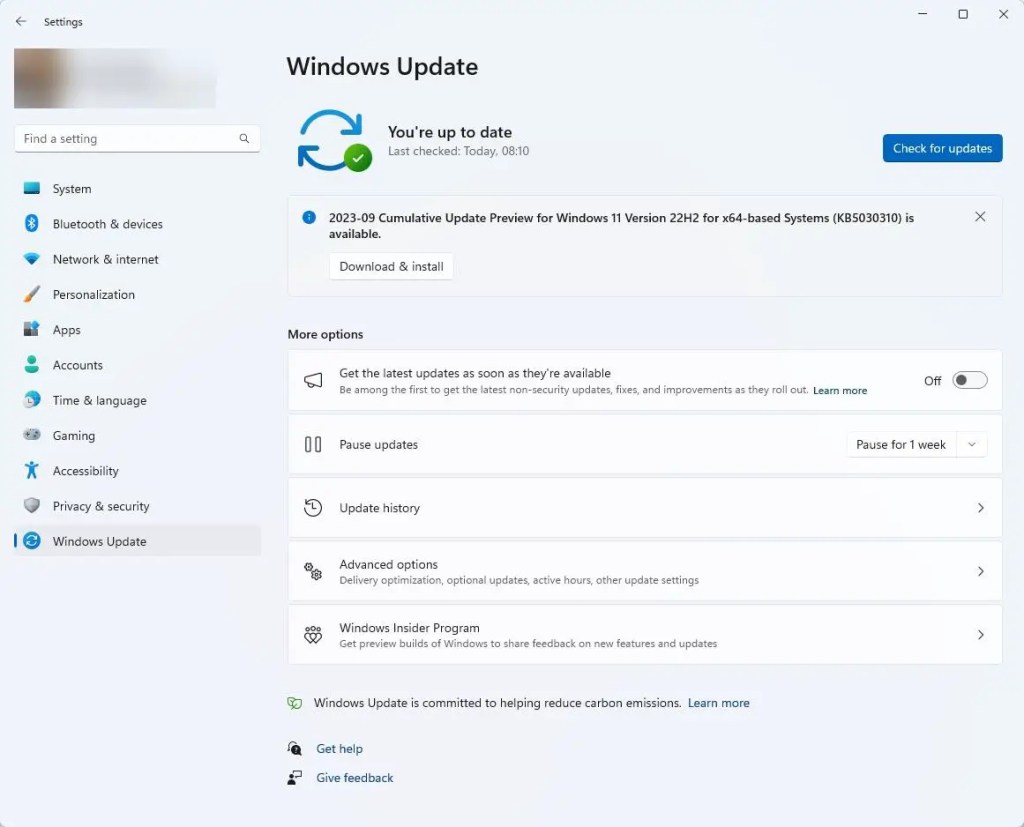Viewport: 1024px width, 827px height.
Task: Click Check for updates button
Action: pos(942,148)
